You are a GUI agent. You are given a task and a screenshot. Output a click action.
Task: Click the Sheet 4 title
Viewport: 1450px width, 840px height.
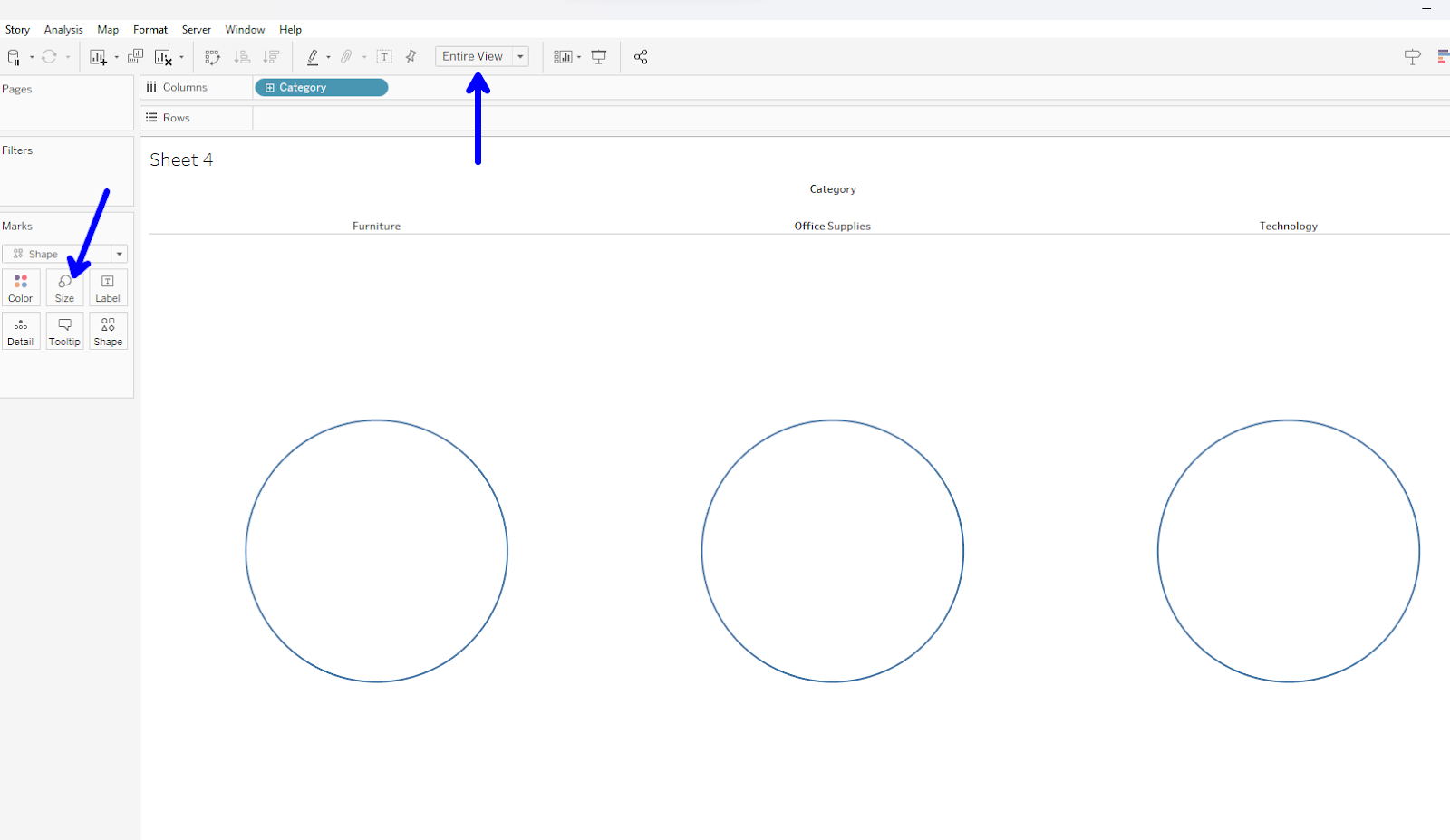181,159
